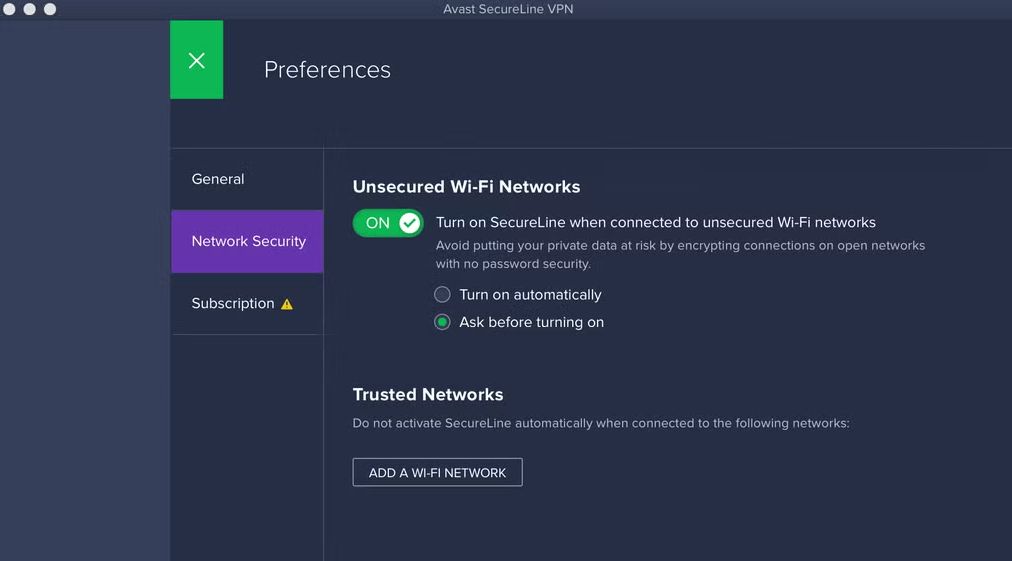Click the Avast SecureLine VPN window title
This screenshot has width=1012, height=561.
tap(508, 9)
